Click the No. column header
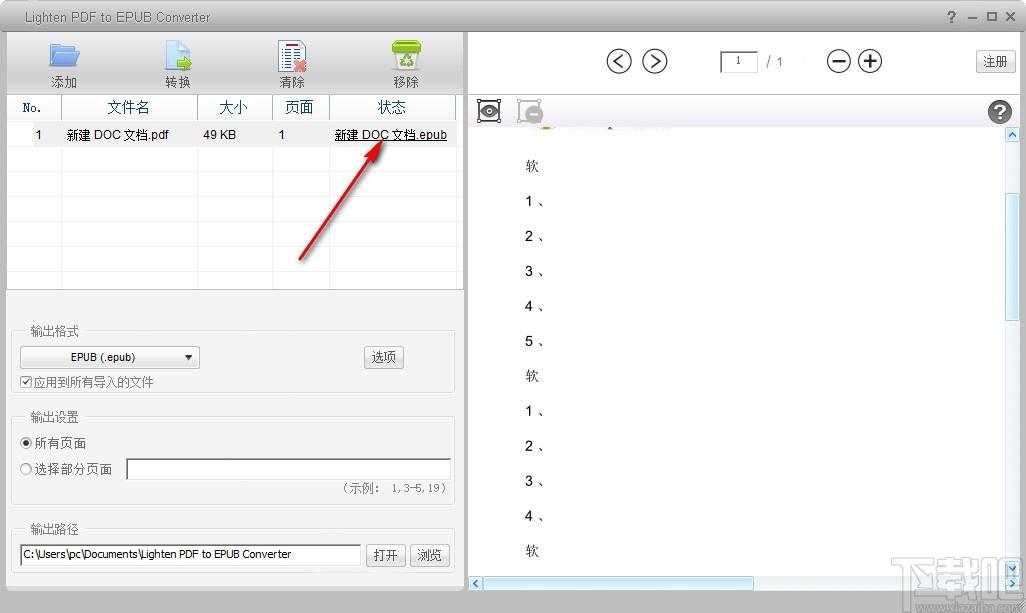This screenshot has height=613, width=1026. tap(33, 107)
